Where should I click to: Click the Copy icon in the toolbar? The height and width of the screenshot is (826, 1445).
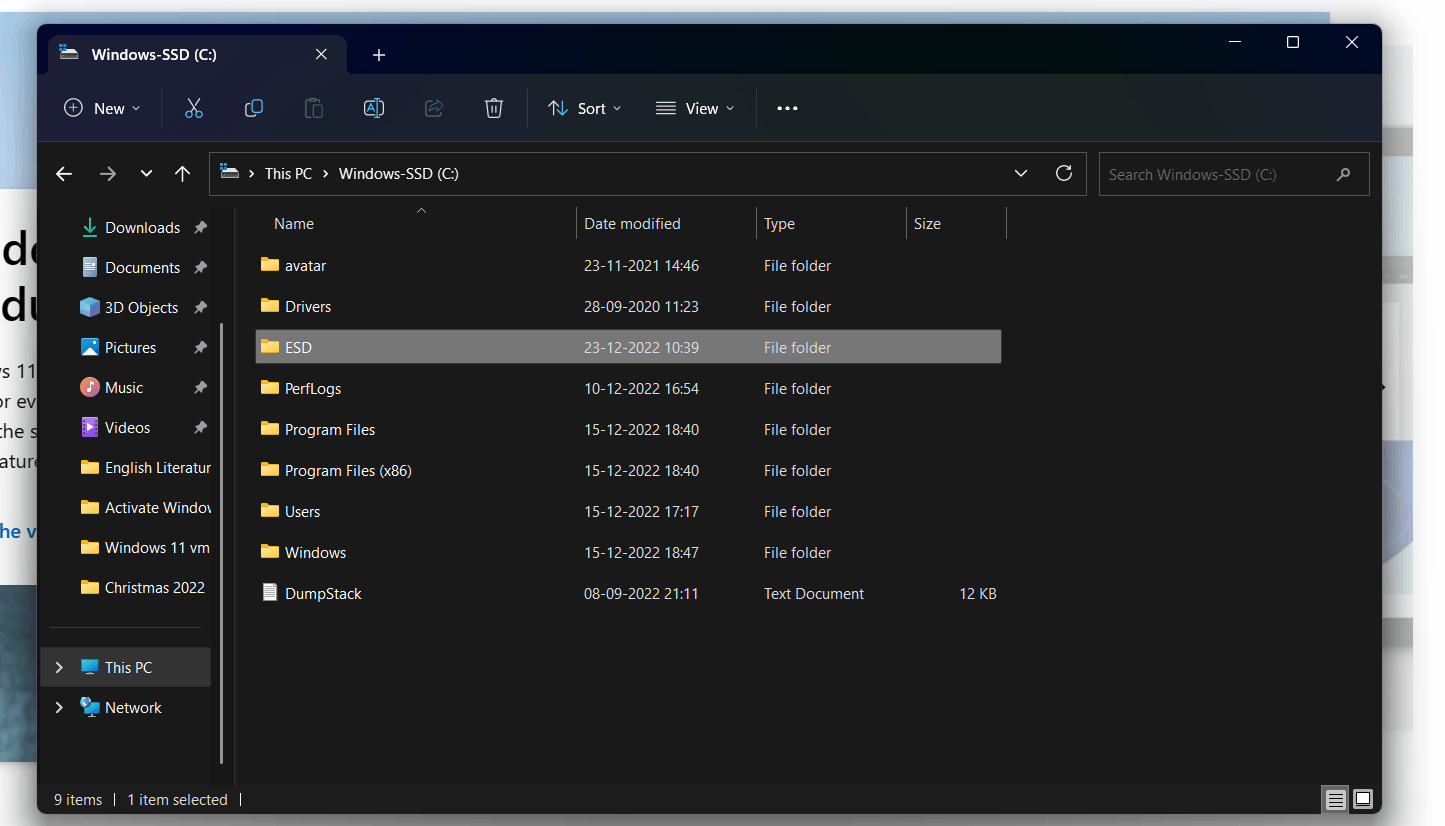[253, 108]
